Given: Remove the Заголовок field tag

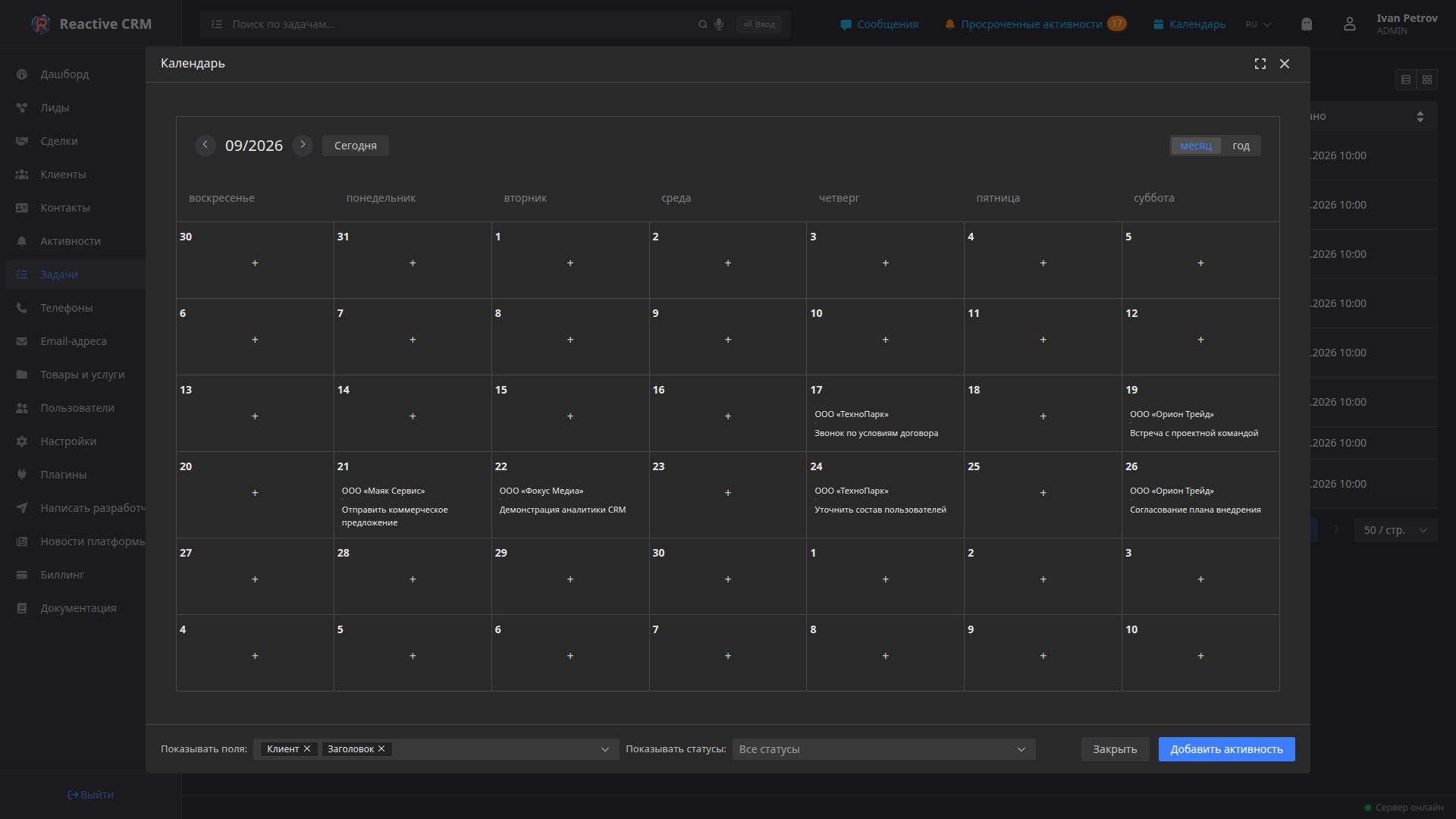Looking at the screenshot, I should pyautogui.click(x=381, y=749).
